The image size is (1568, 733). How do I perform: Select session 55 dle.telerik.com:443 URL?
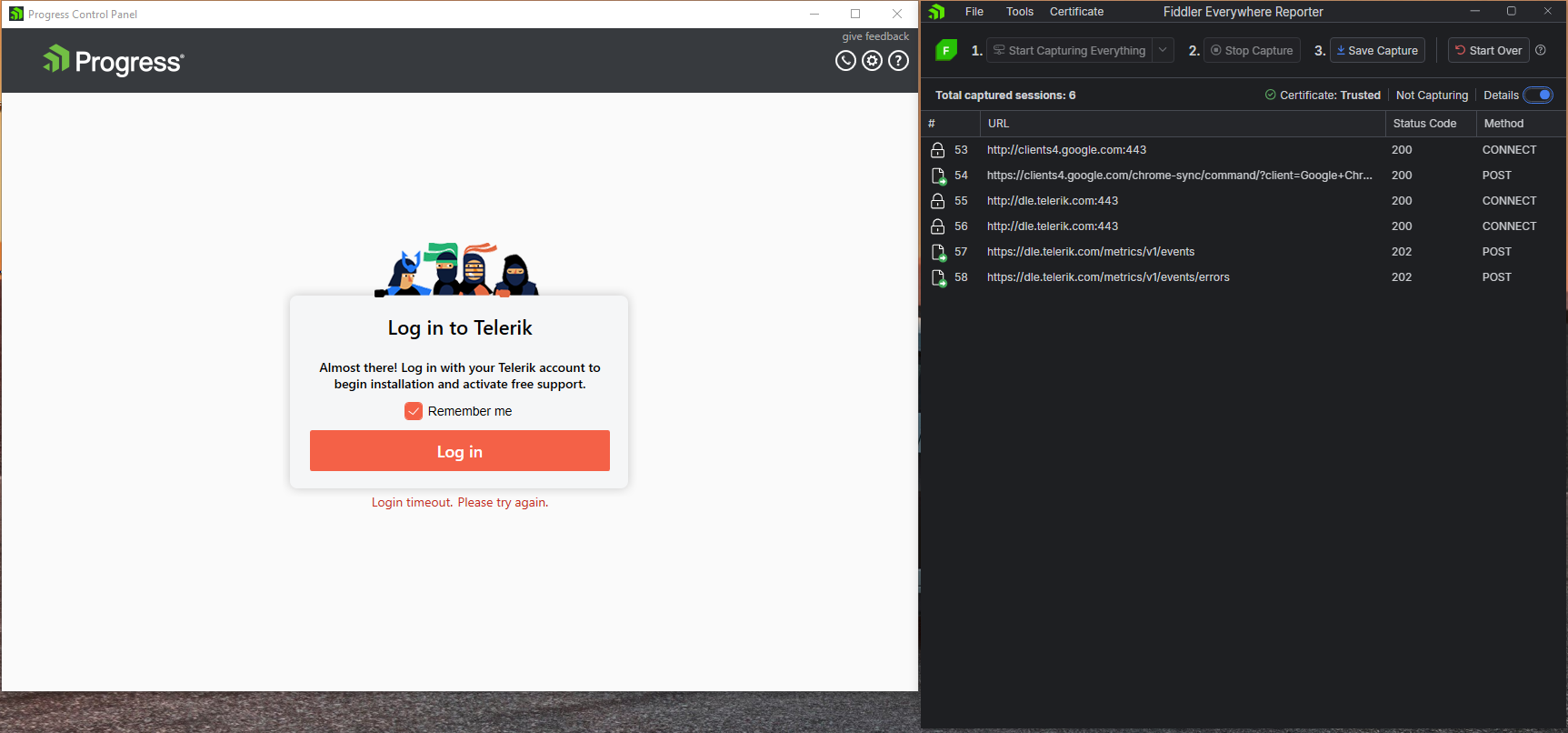(x=1053, y=201)
